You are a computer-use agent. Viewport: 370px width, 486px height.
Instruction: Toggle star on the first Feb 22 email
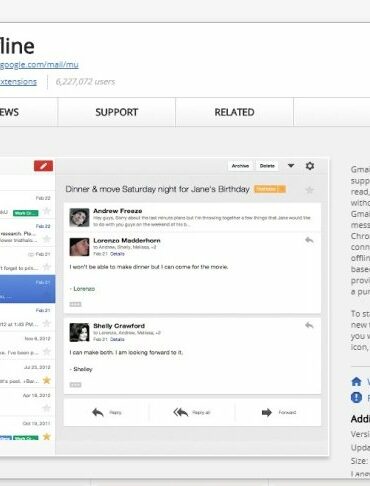pos(47,211)
